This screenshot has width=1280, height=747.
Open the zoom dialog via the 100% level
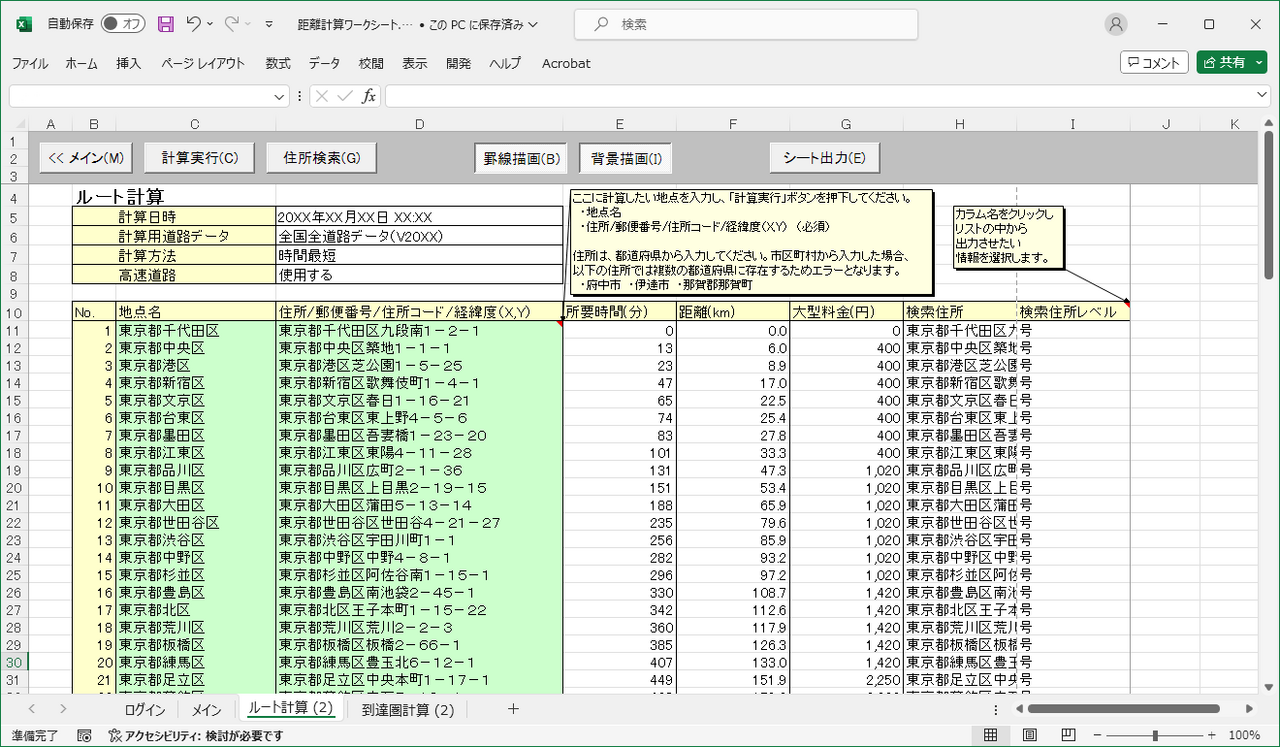1244,735
